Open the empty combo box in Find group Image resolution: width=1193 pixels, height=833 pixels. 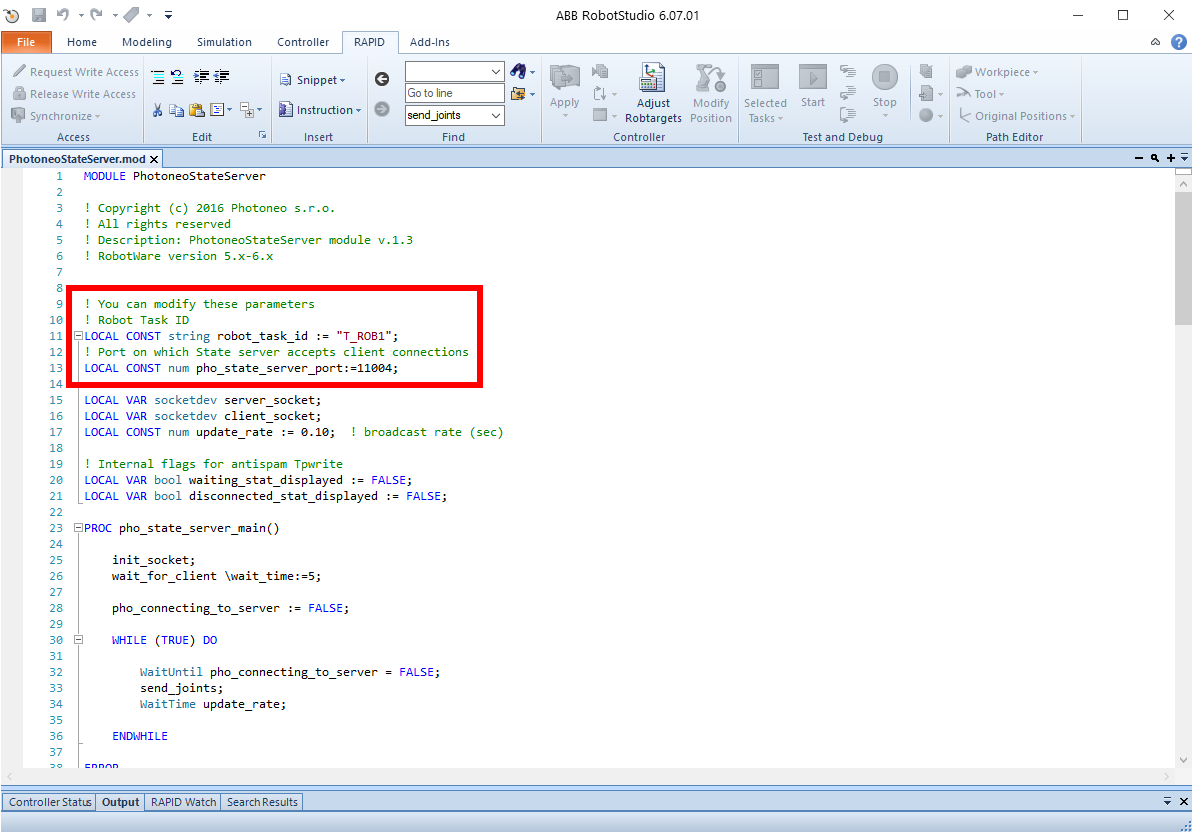click(496, 72)
